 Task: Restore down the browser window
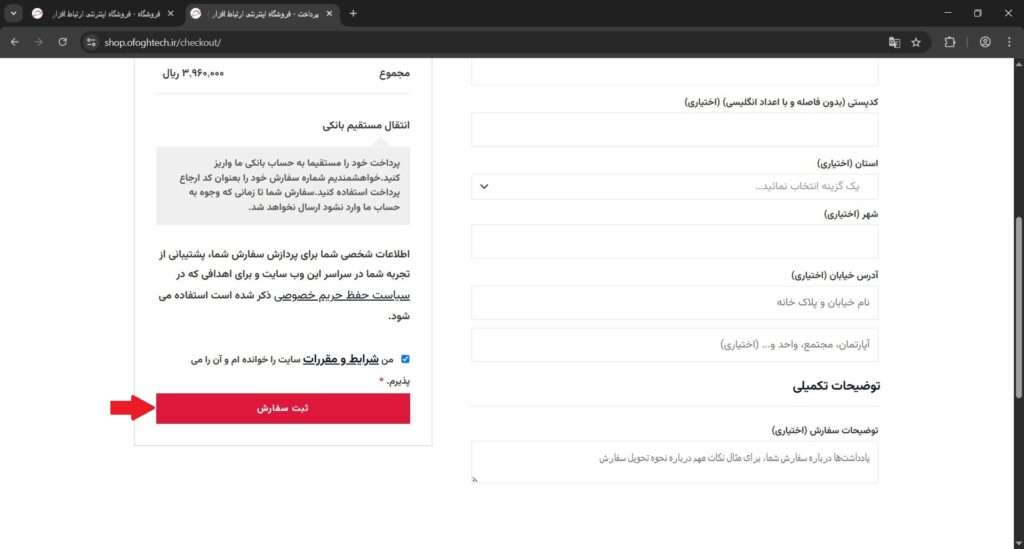tap(978, 13)
